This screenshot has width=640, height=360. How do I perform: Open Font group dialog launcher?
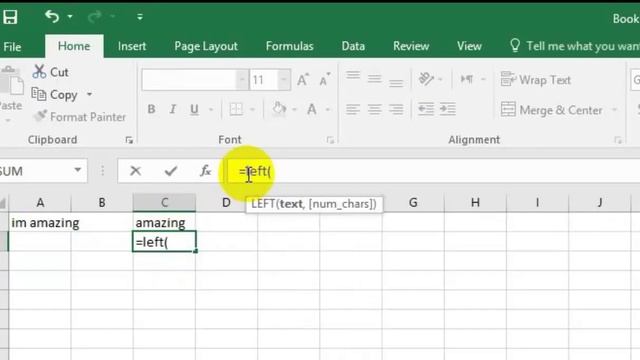(x=330, y=140)
